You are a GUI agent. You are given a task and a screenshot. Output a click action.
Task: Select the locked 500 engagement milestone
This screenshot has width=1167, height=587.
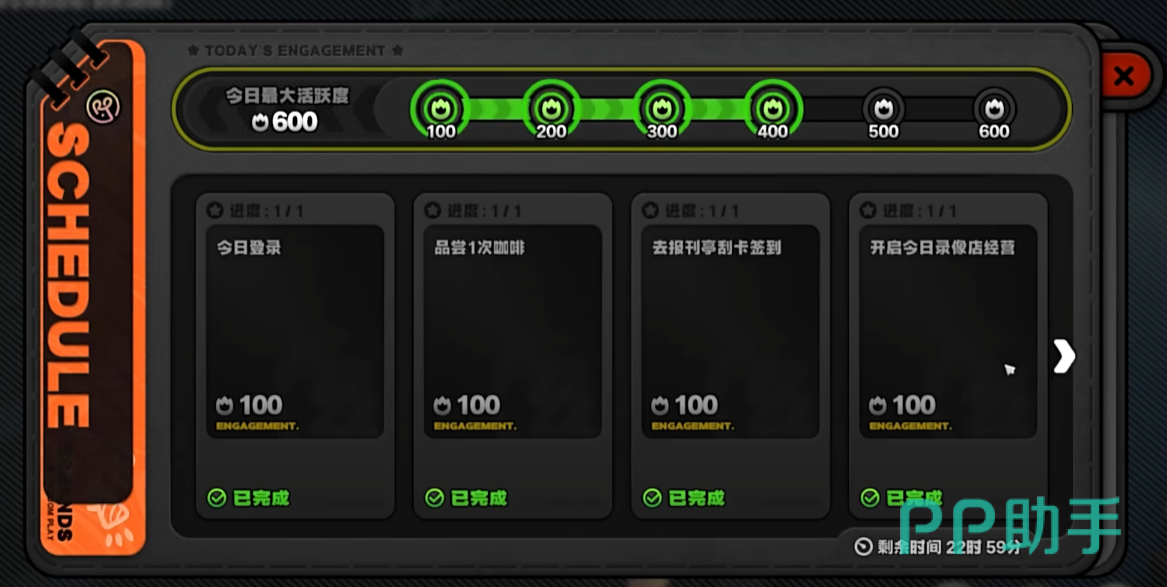[x=883, y=110]
